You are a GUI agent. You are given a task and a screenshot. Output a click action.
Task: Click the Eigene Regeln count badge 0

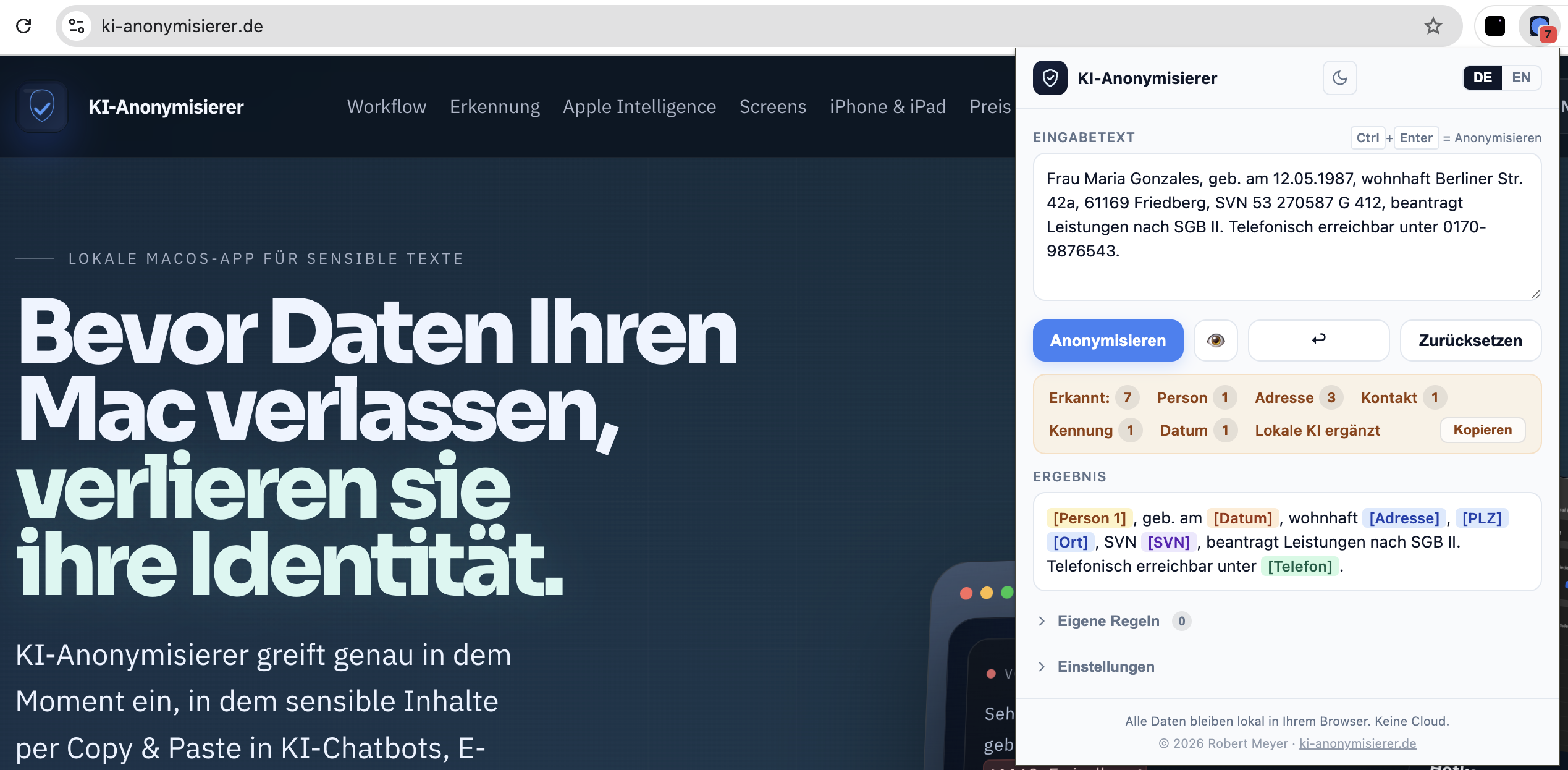click(1181, 621)
